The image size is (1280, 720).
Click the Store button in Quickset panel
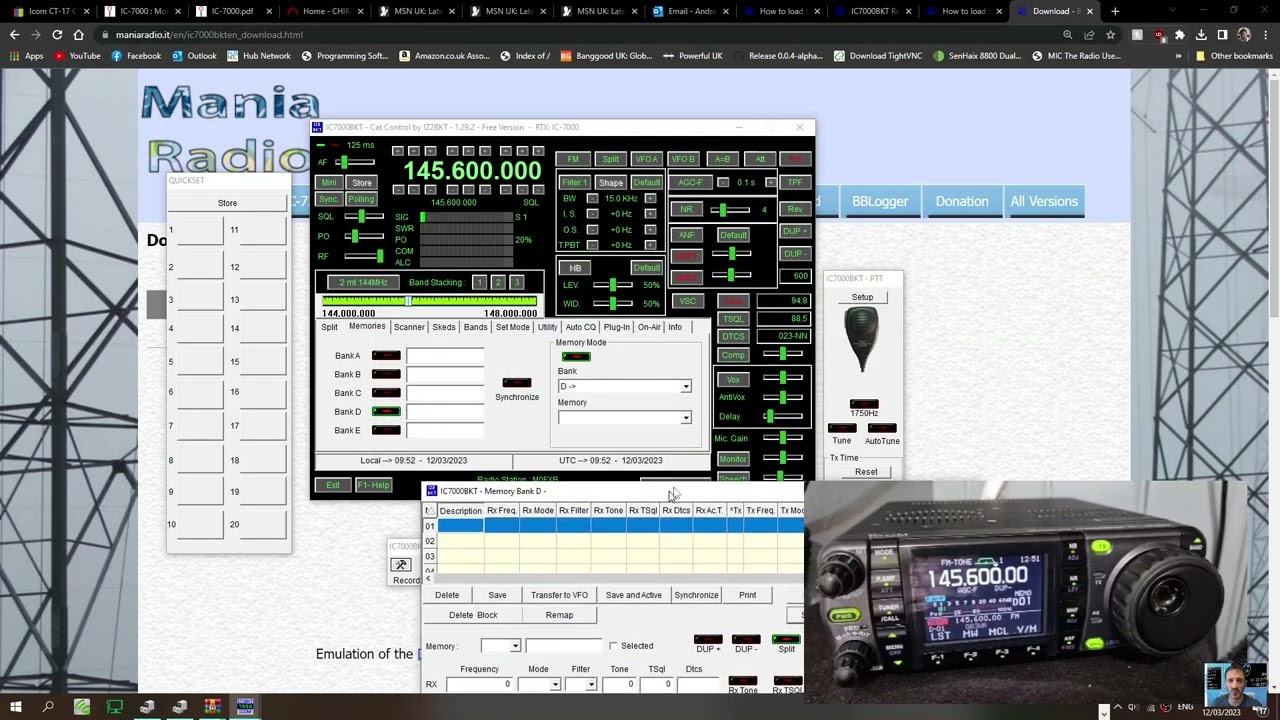227,203
